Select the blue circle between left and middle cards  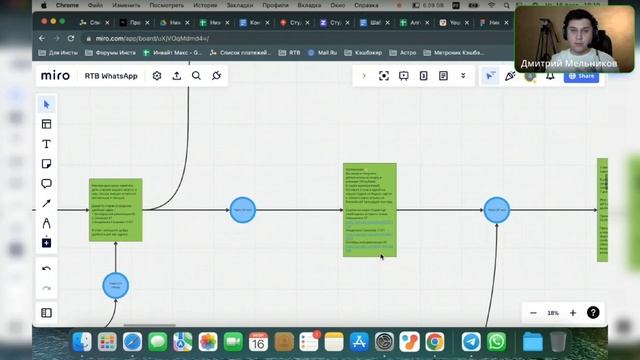[243, 210]
